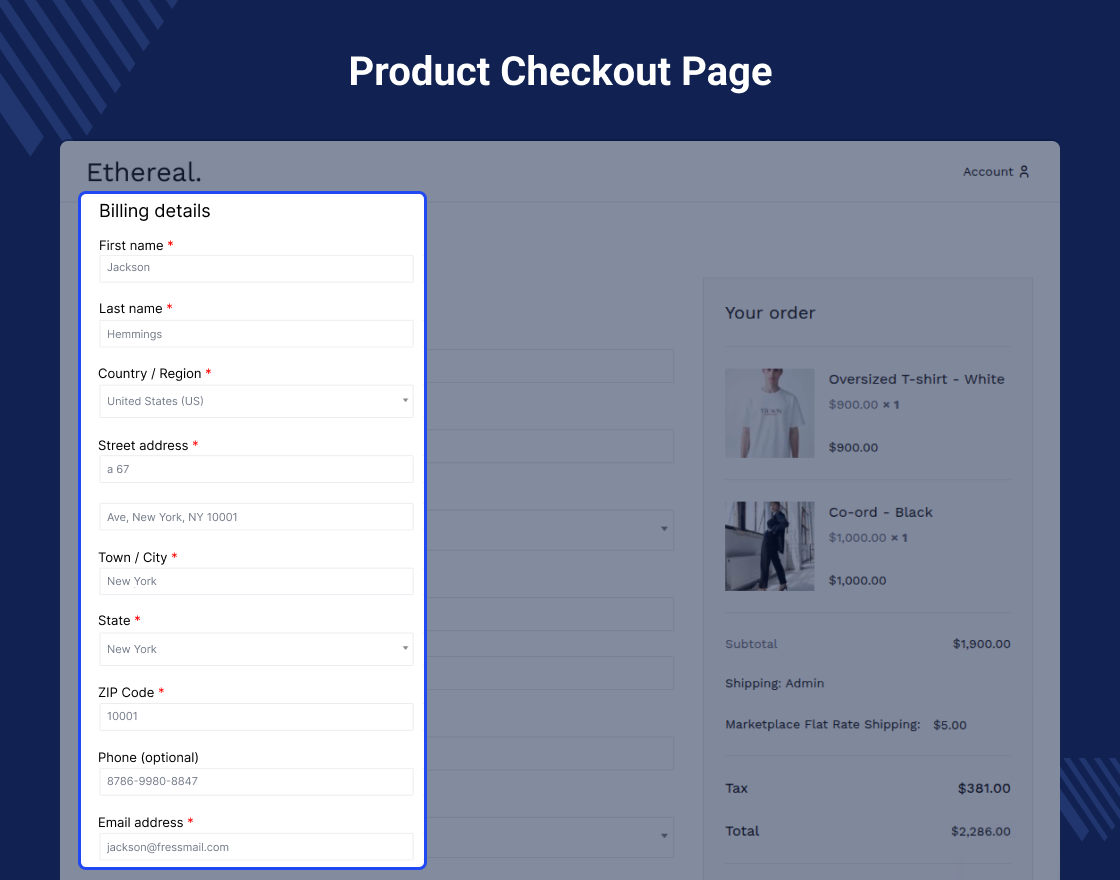Click the Account user icon

[x=1023, y=172]
